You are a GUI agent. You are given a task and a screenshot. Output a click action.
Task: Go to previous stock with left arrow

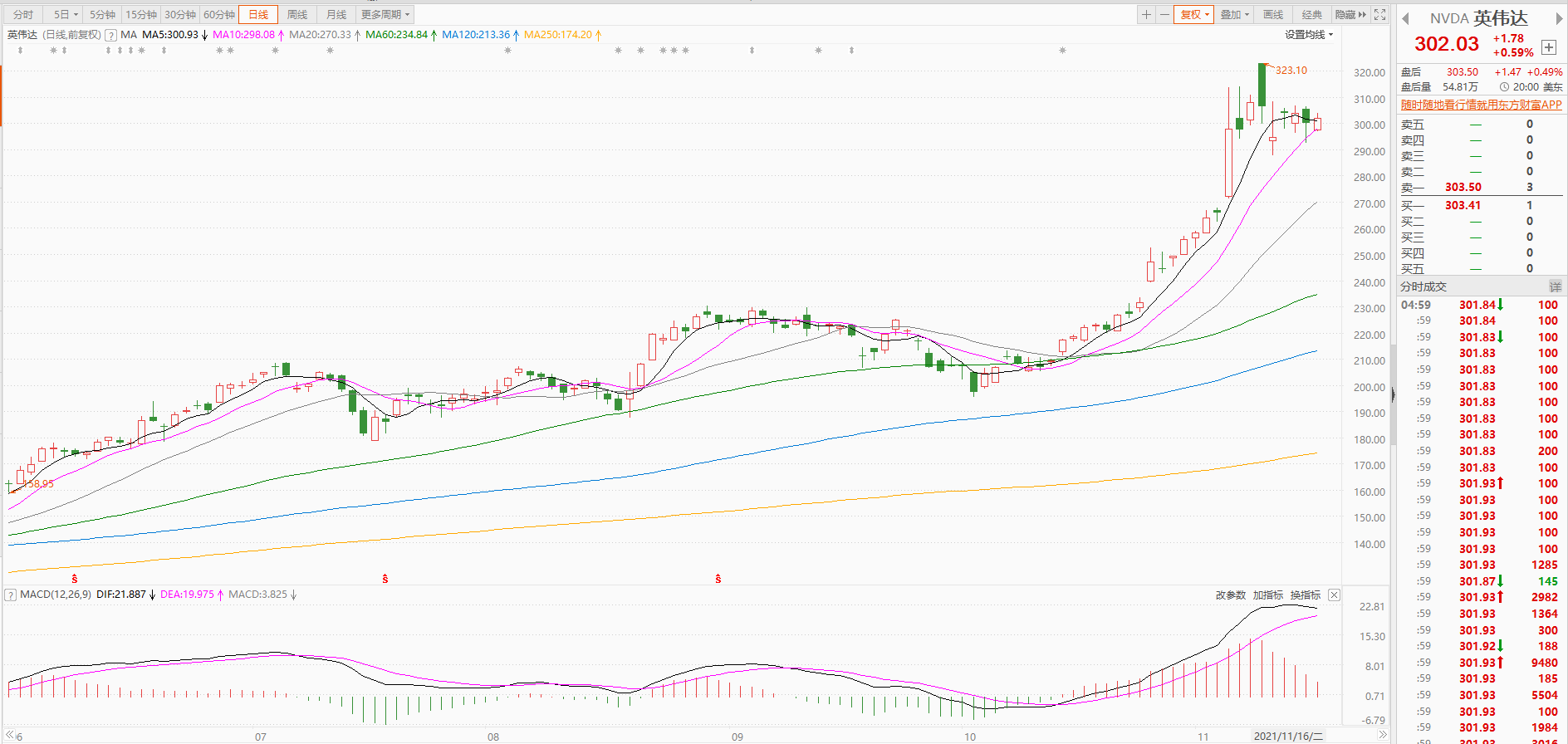click(1406, 18)
